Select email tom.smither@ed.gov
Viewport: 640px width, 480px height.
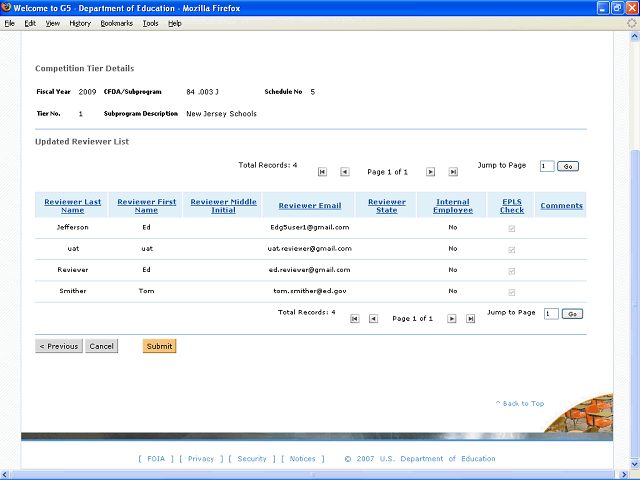[x=310, y=291]
